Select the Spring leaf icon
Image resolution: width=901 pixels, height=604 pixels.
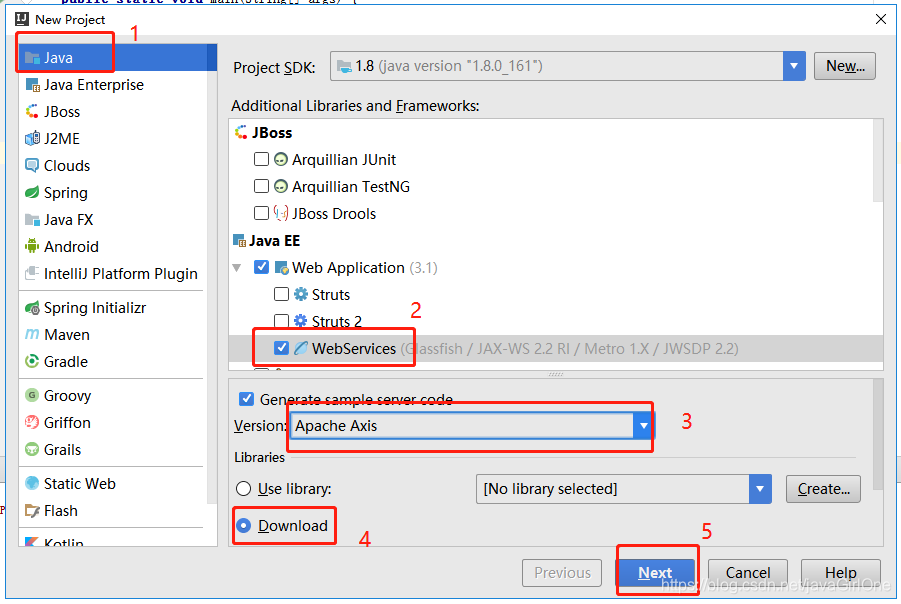point(33,193)
